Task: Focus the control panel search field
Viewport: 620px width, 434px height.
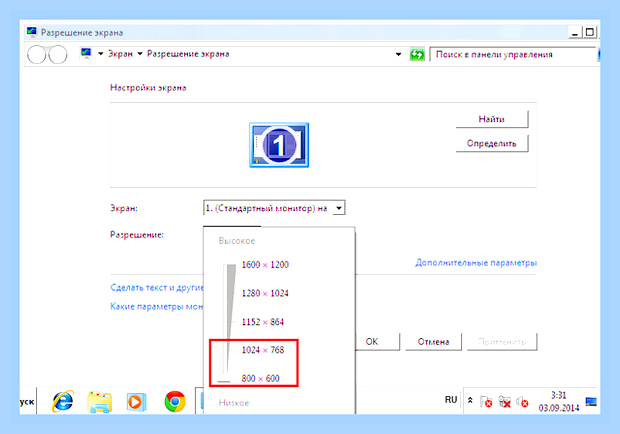Action: point(512,54)
